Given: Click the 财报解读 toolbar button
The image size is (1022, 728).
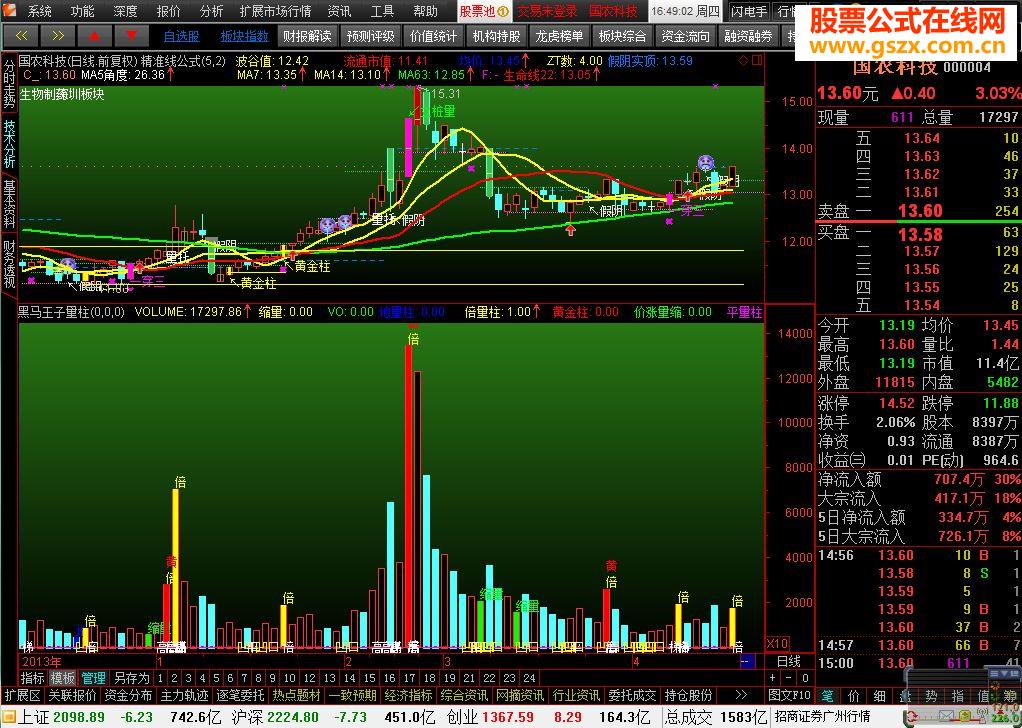Looking at the screenshot, I should 307,36.
